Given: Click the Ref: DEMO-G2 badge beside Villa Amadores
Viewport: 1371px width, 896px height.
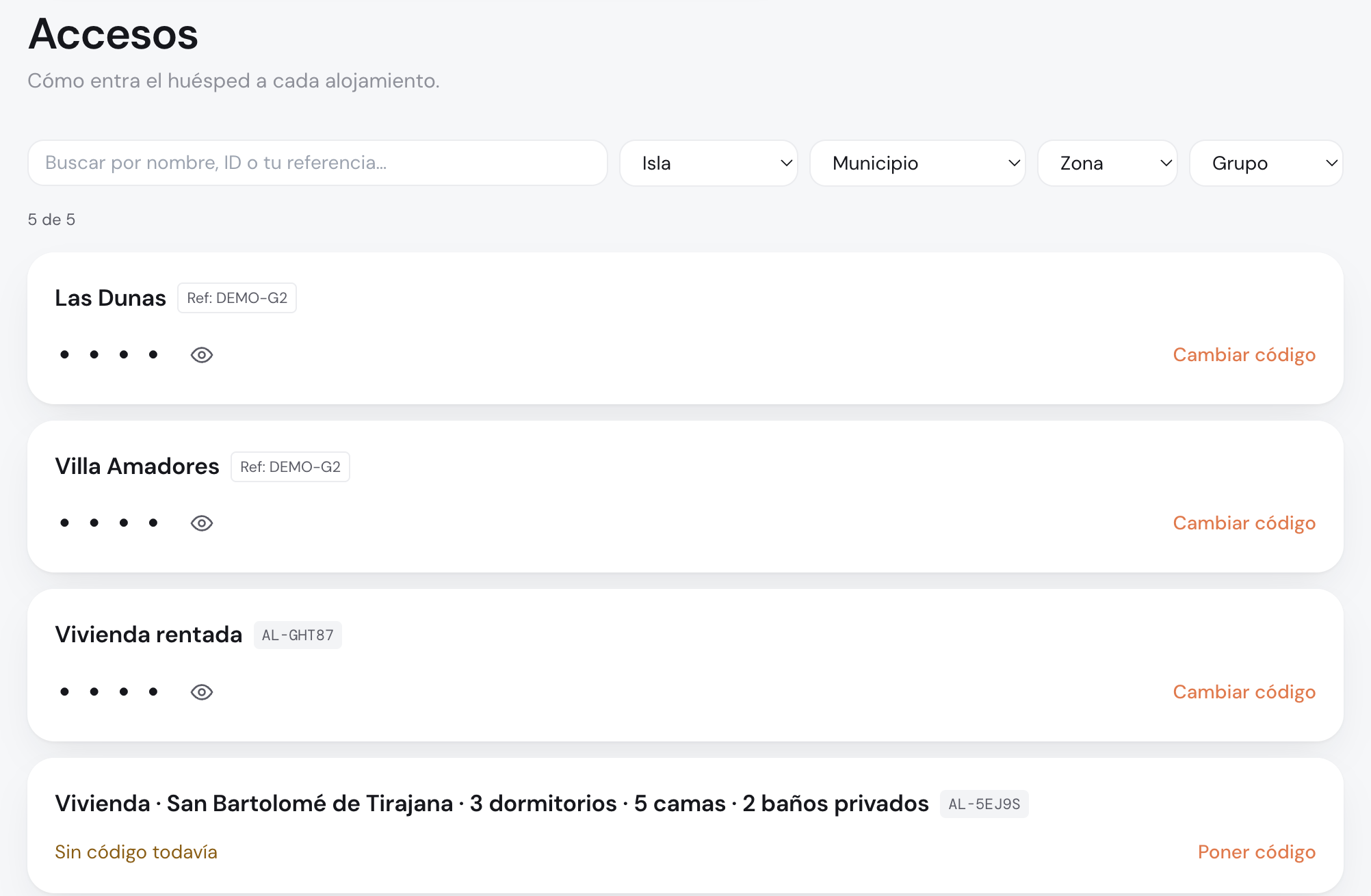Looking at the screenshot, I should tap(290, 467).
